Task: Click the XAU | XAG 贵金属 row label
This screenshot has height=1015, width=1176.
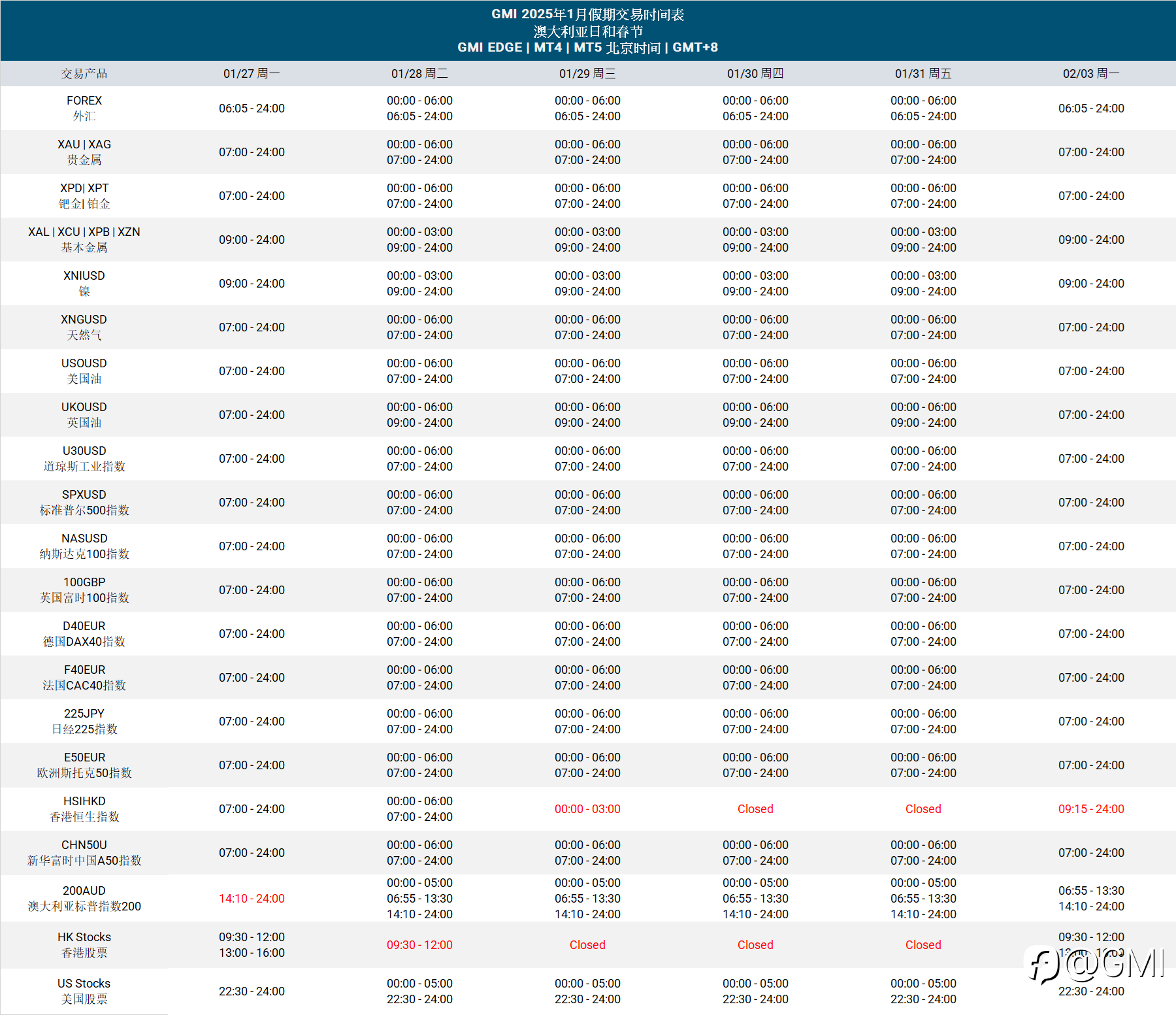Action: click(x=84, y=152)
